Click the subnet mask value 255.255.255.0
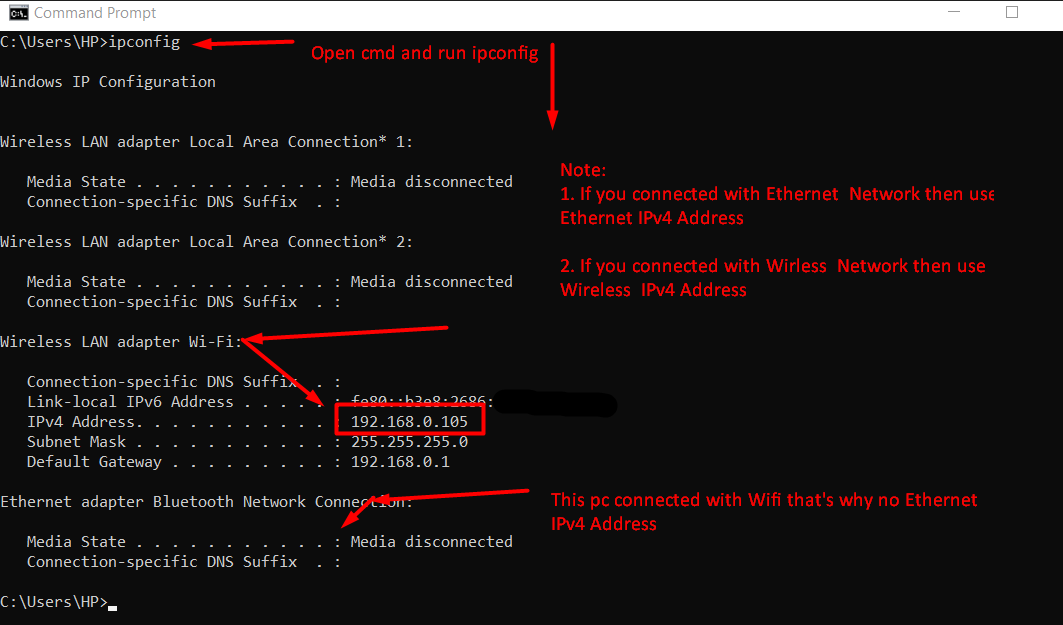 click(x=409, y=442)
